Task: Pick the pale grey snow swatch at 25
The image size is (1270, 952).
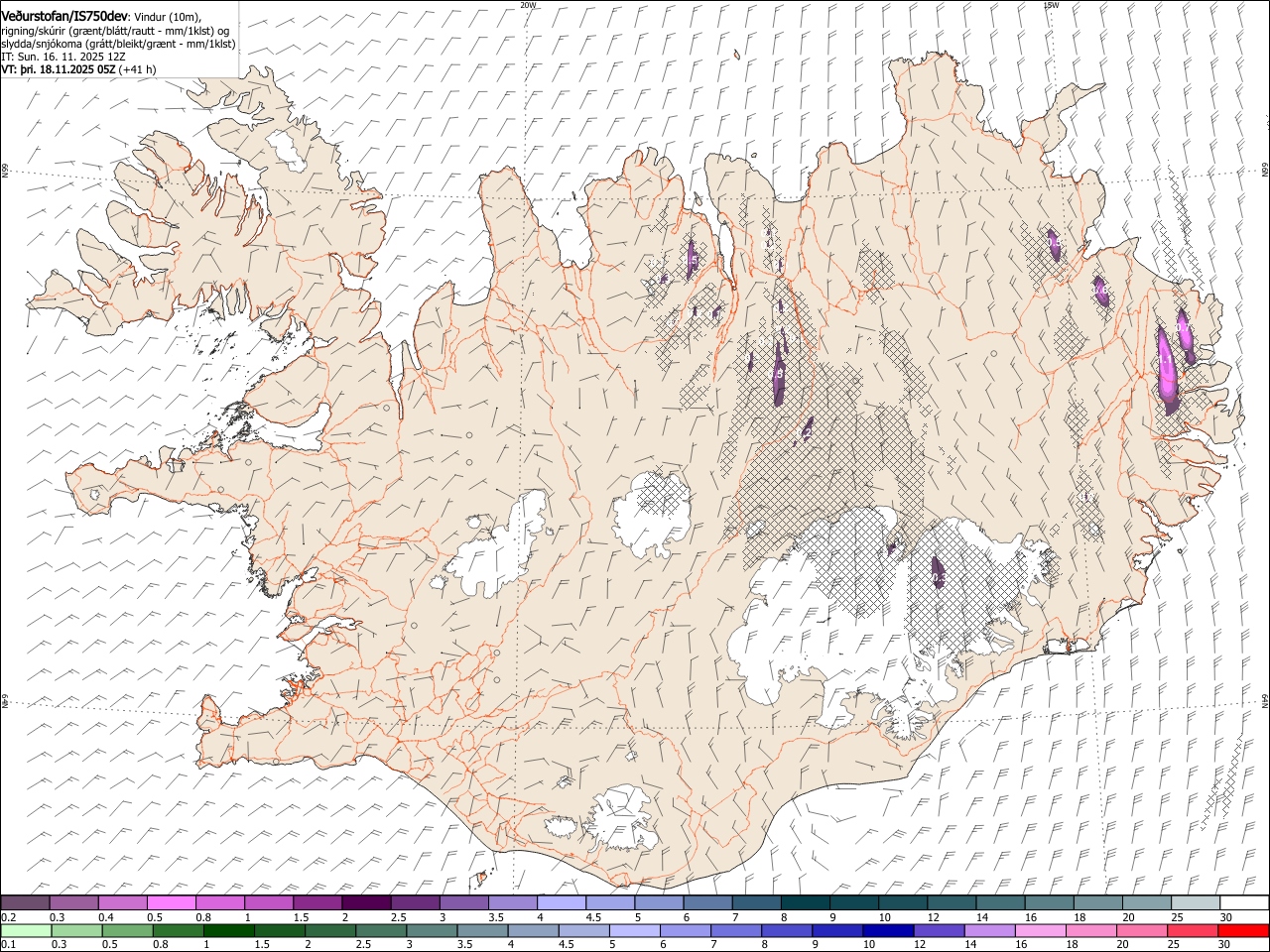Action: pyautogui.click(x=1196, y=903)
